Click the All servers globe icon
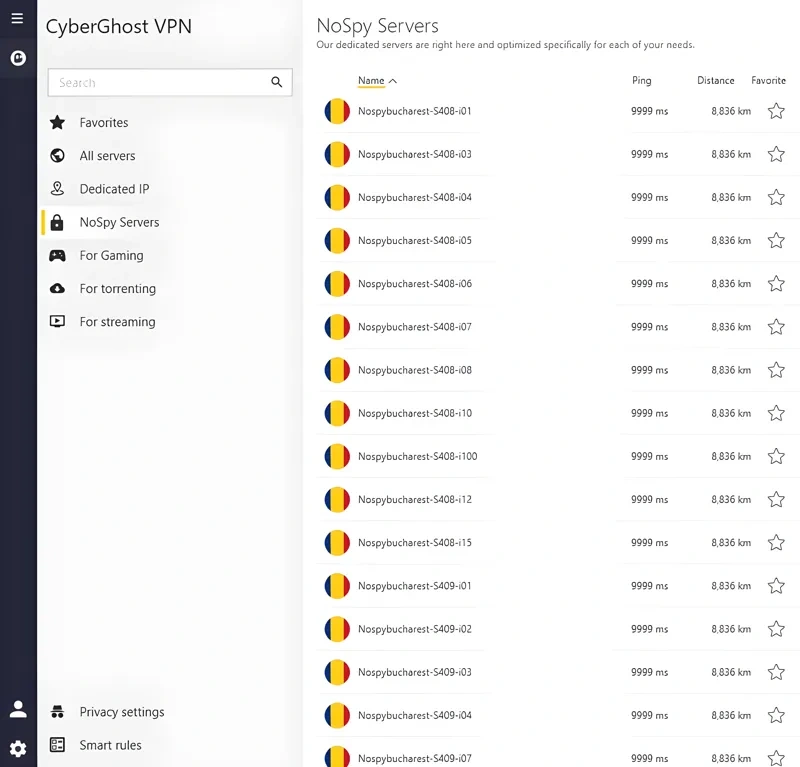Screen dimensions: 800x767 click(57, 156)
